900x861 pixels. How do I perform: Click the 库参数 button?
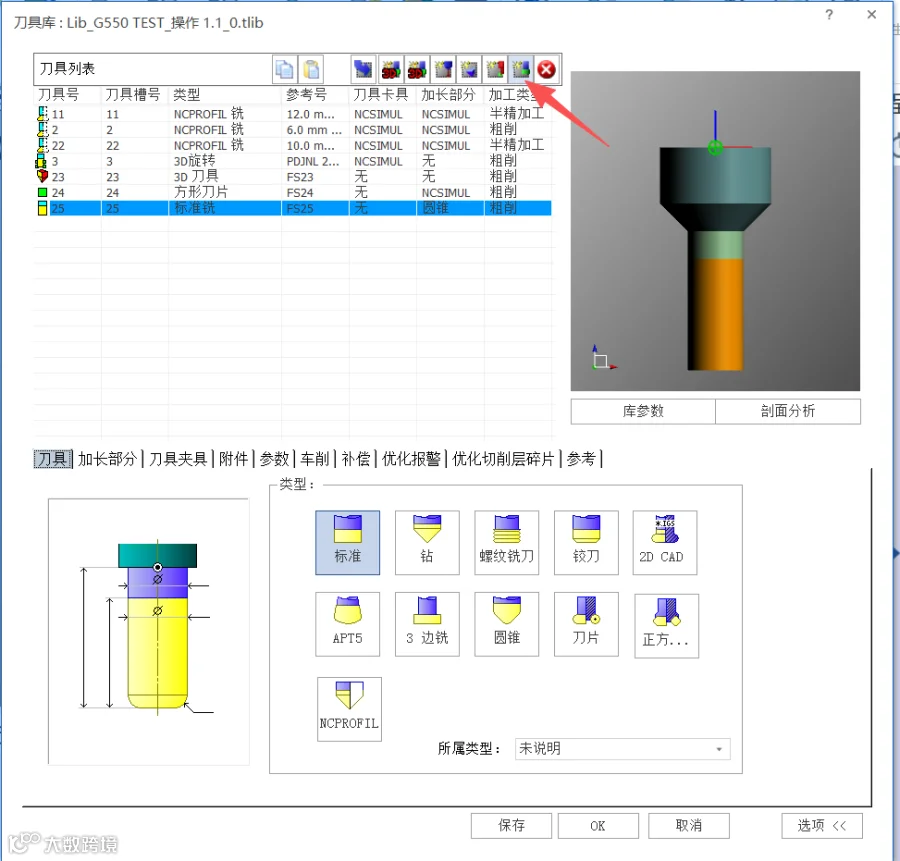click(643, 411)
